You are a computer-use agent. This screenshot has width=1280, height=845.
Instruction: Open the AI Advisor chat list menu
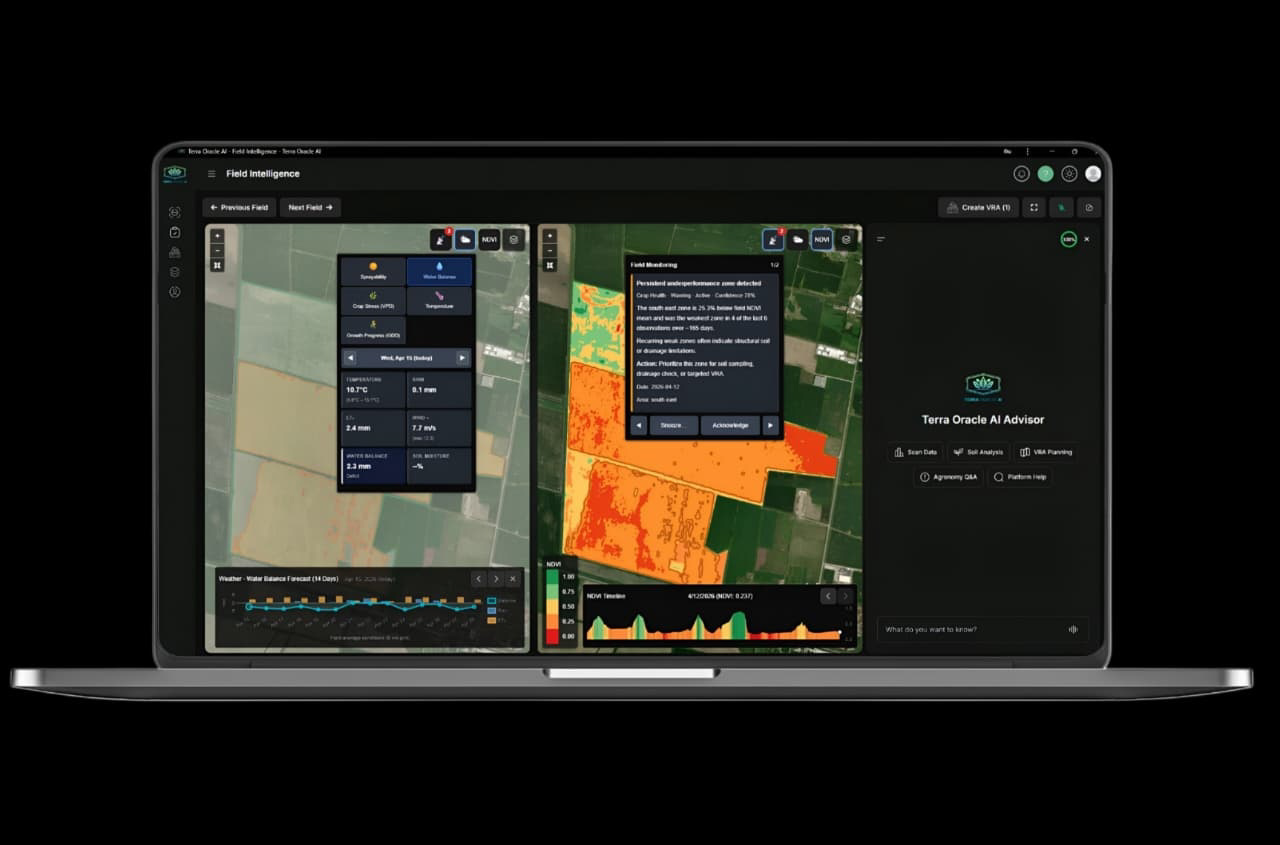coord(881,239)
